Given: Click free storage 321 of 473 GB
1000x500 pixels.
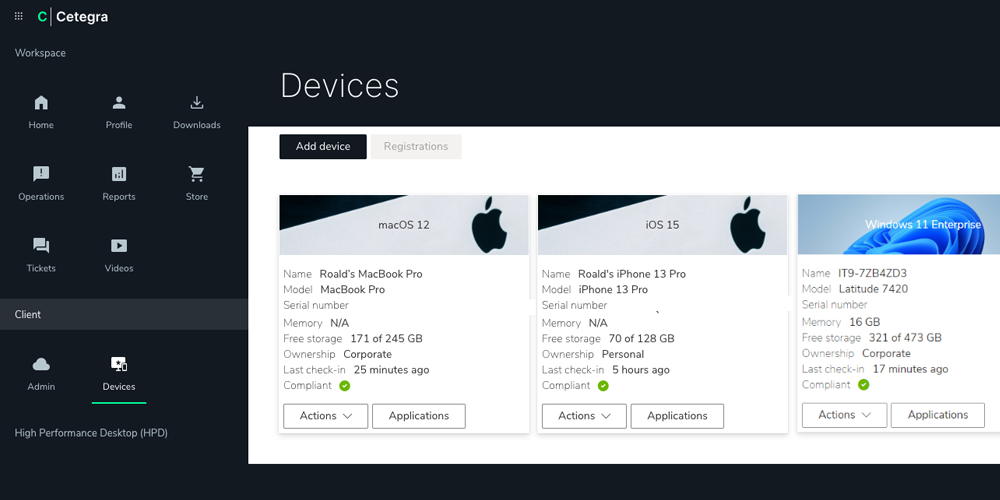Looking at the screenshot, I should click(906, 337).
